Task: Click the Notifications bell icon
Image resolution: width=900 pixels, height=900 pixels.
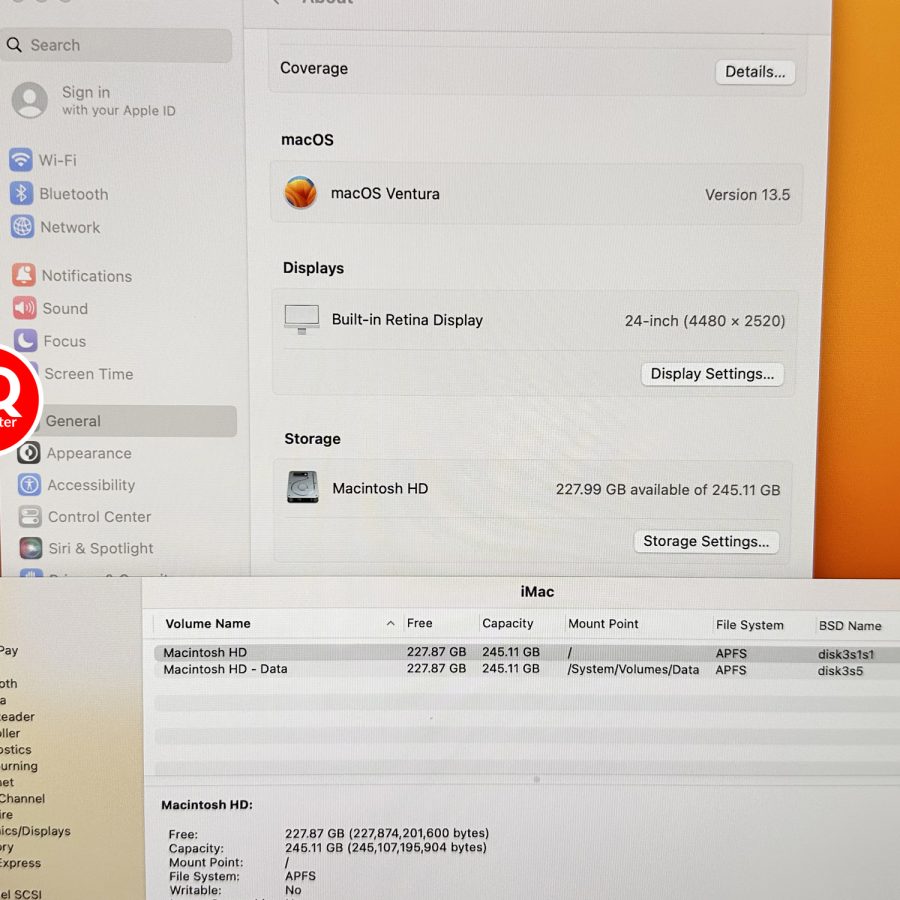Action: coord(24,275)
